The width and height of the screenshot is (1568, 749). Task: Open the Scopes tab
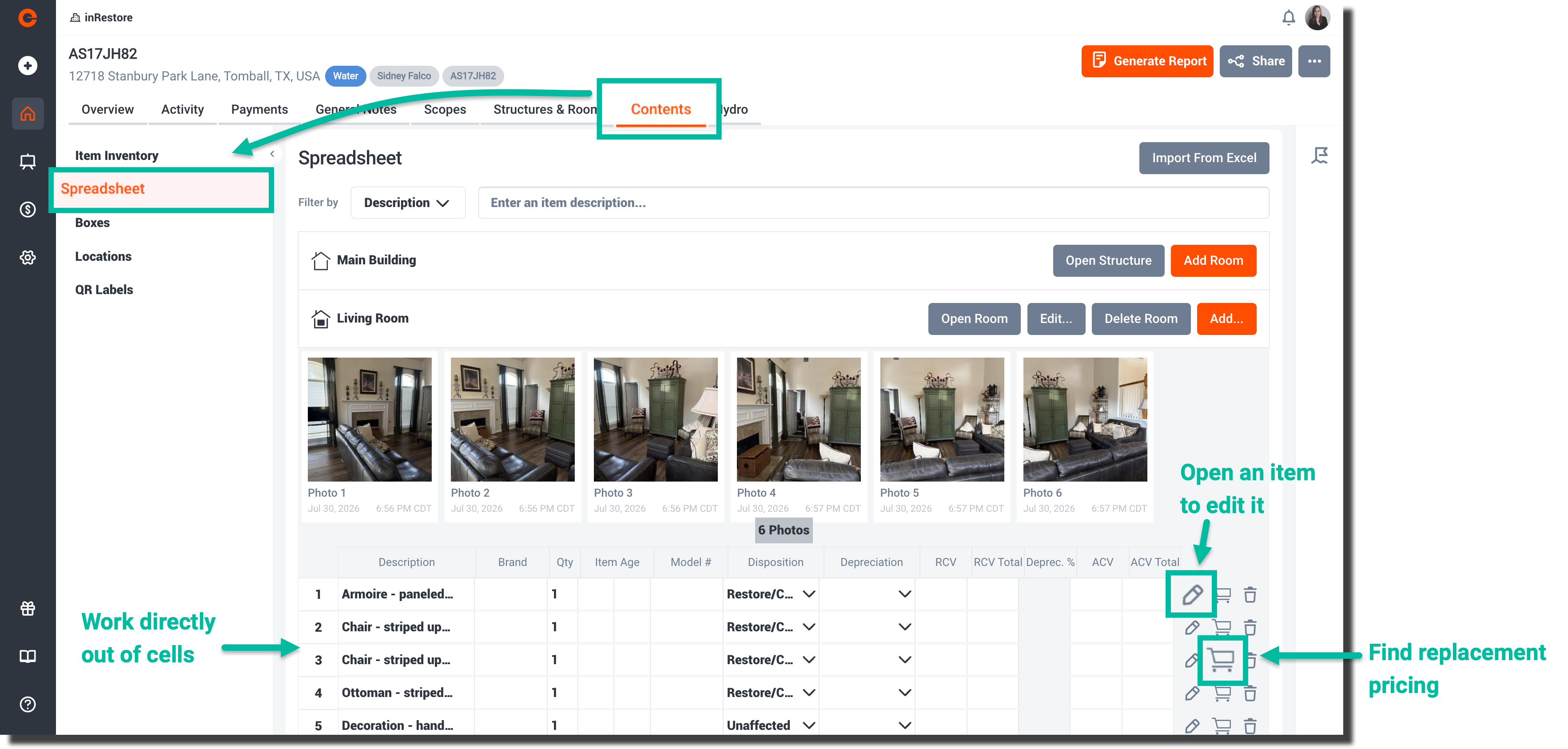coord(444,110)
